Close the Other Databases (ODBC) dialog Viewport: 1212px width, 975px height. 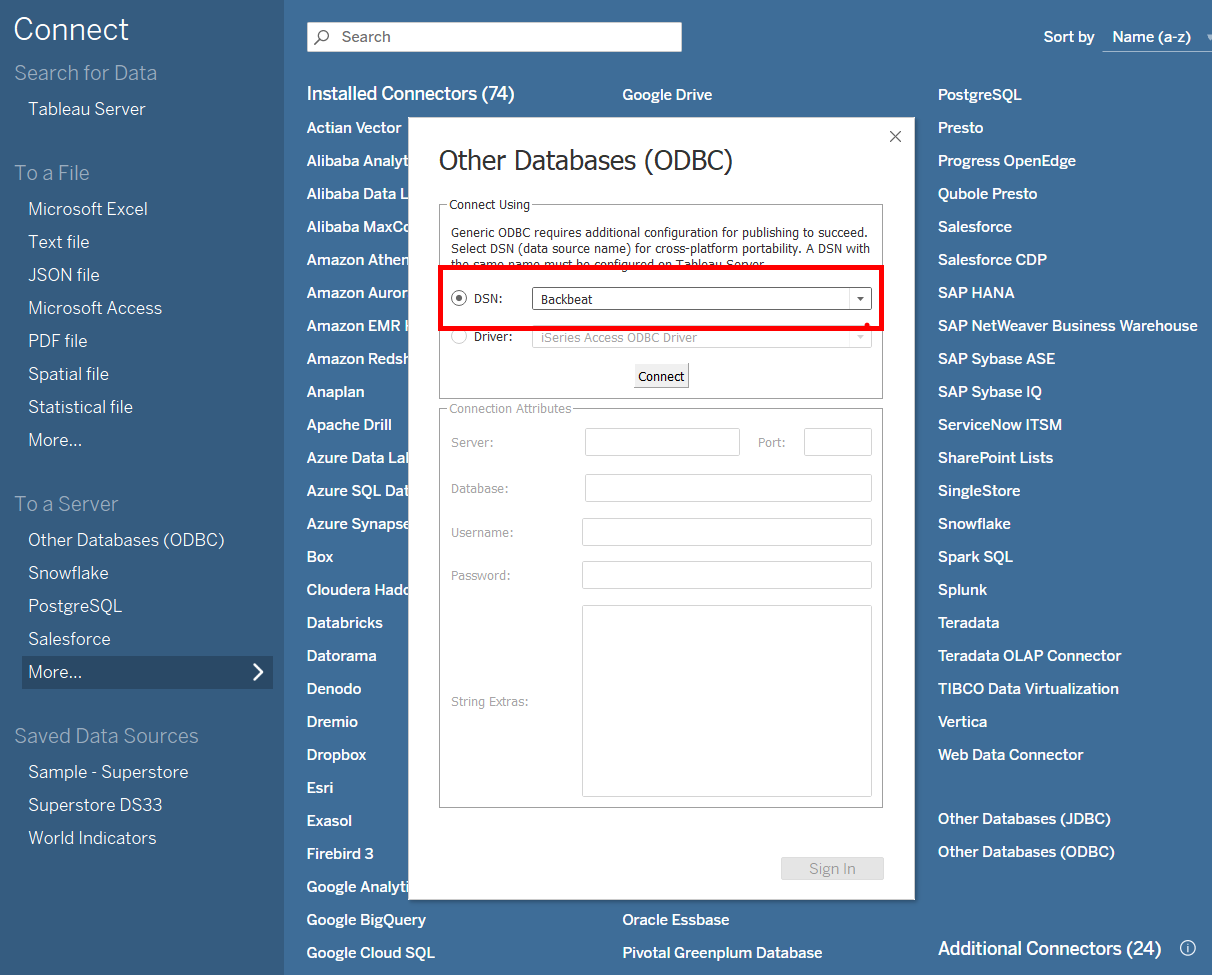click(x=895, y=137)
